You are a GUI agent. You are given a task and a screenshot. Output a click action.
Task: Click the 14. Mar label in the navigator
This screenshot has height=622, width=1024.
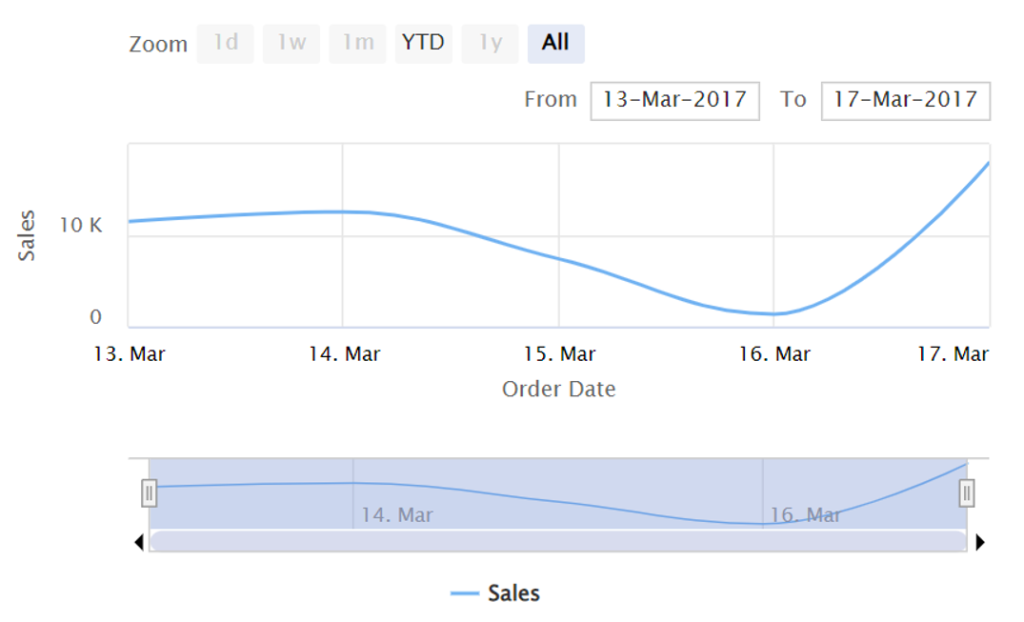click(x=398, y=515)
